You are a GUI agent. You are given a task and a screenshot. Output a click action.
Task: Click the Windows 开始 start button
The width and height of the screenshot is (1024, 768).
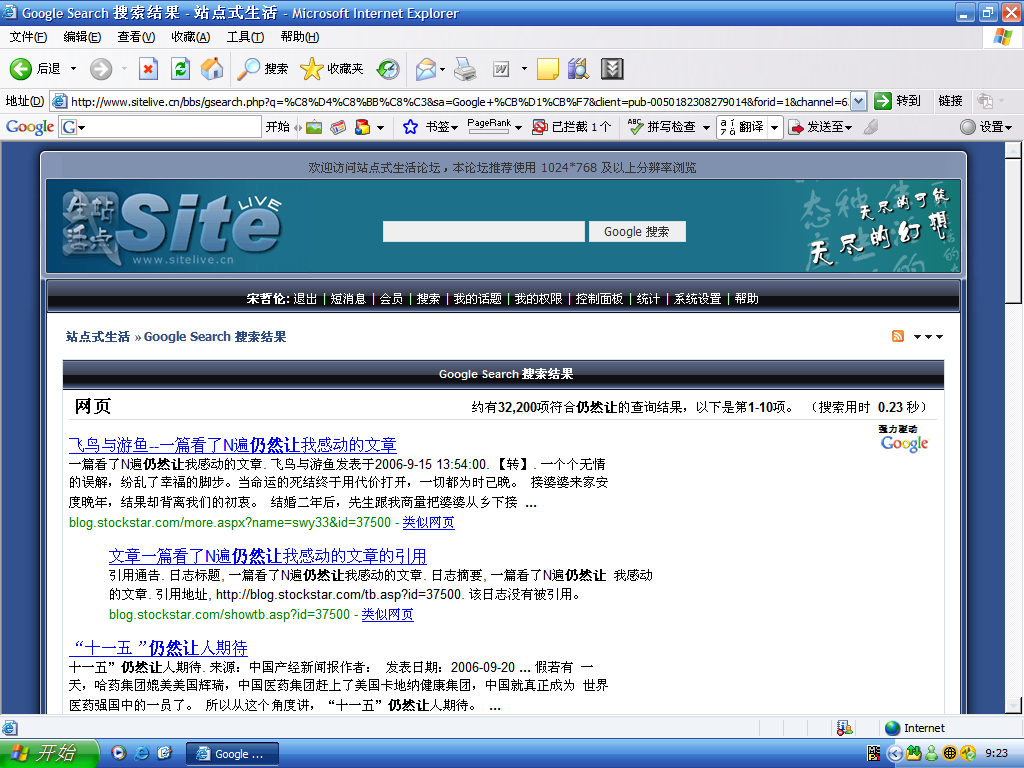[x=49, y=753]
